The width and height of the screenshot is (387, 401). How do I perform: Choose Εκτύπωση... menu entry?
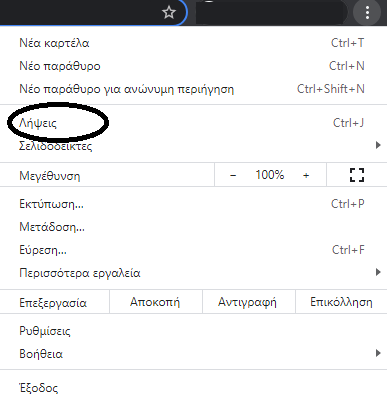pos(193,204)
